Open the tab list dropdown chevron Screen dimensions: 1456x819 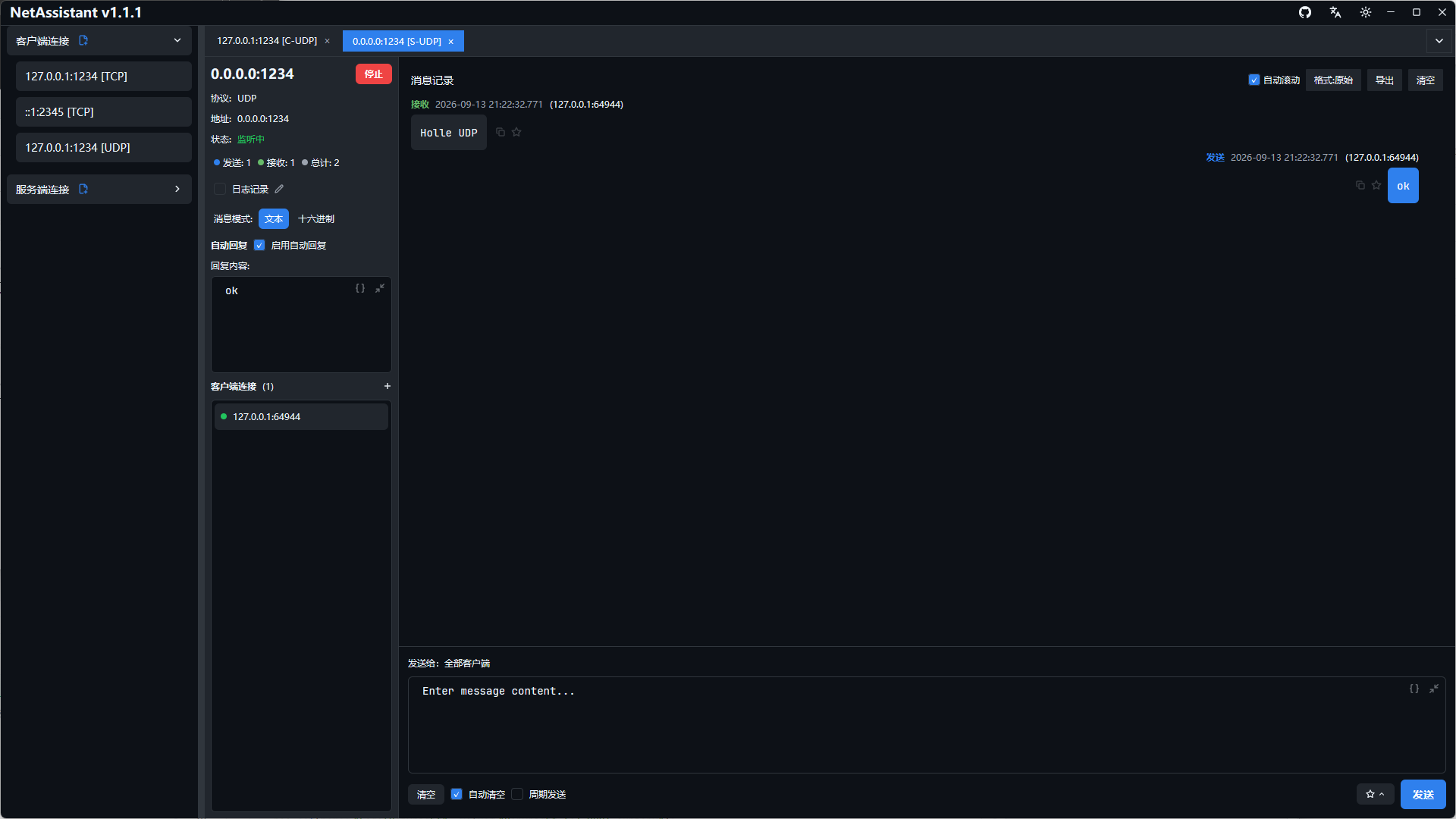tap(1439, 41)
